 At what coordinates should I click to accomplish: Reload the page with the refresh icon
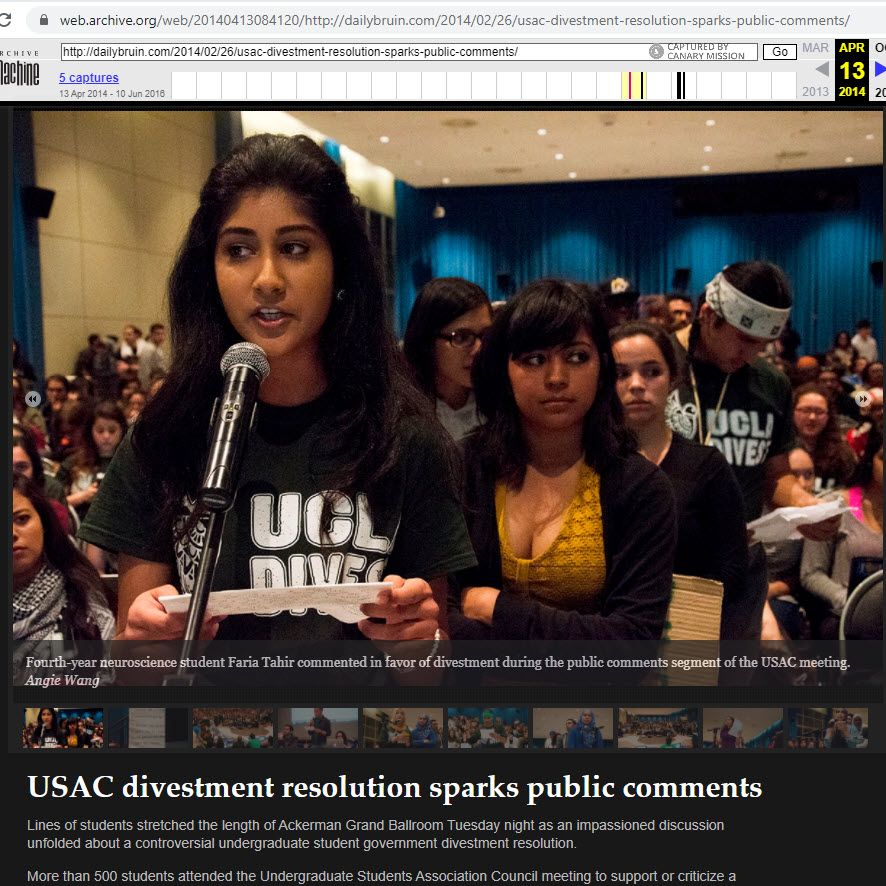[7, 17]
